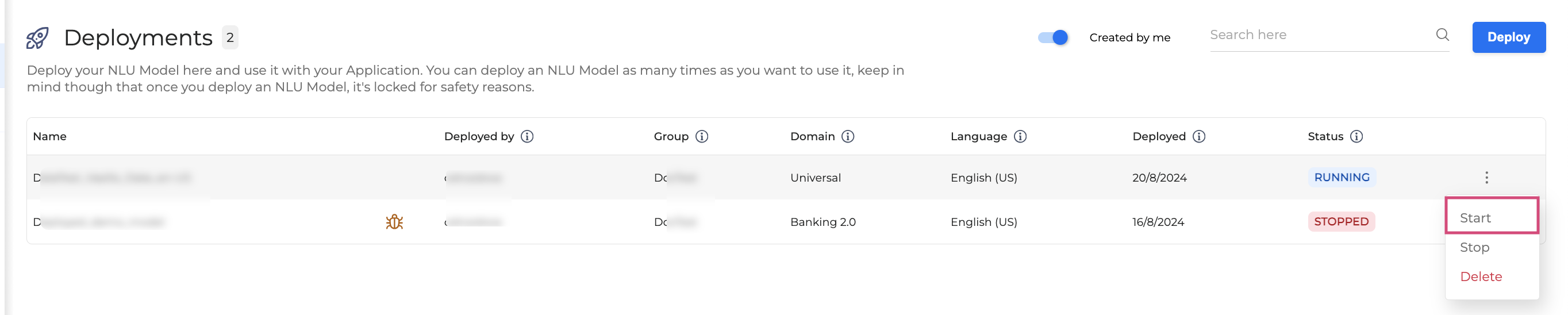
Task: Click the Status column info icon
Action: pyautogui.click(x=1356, y=136)
